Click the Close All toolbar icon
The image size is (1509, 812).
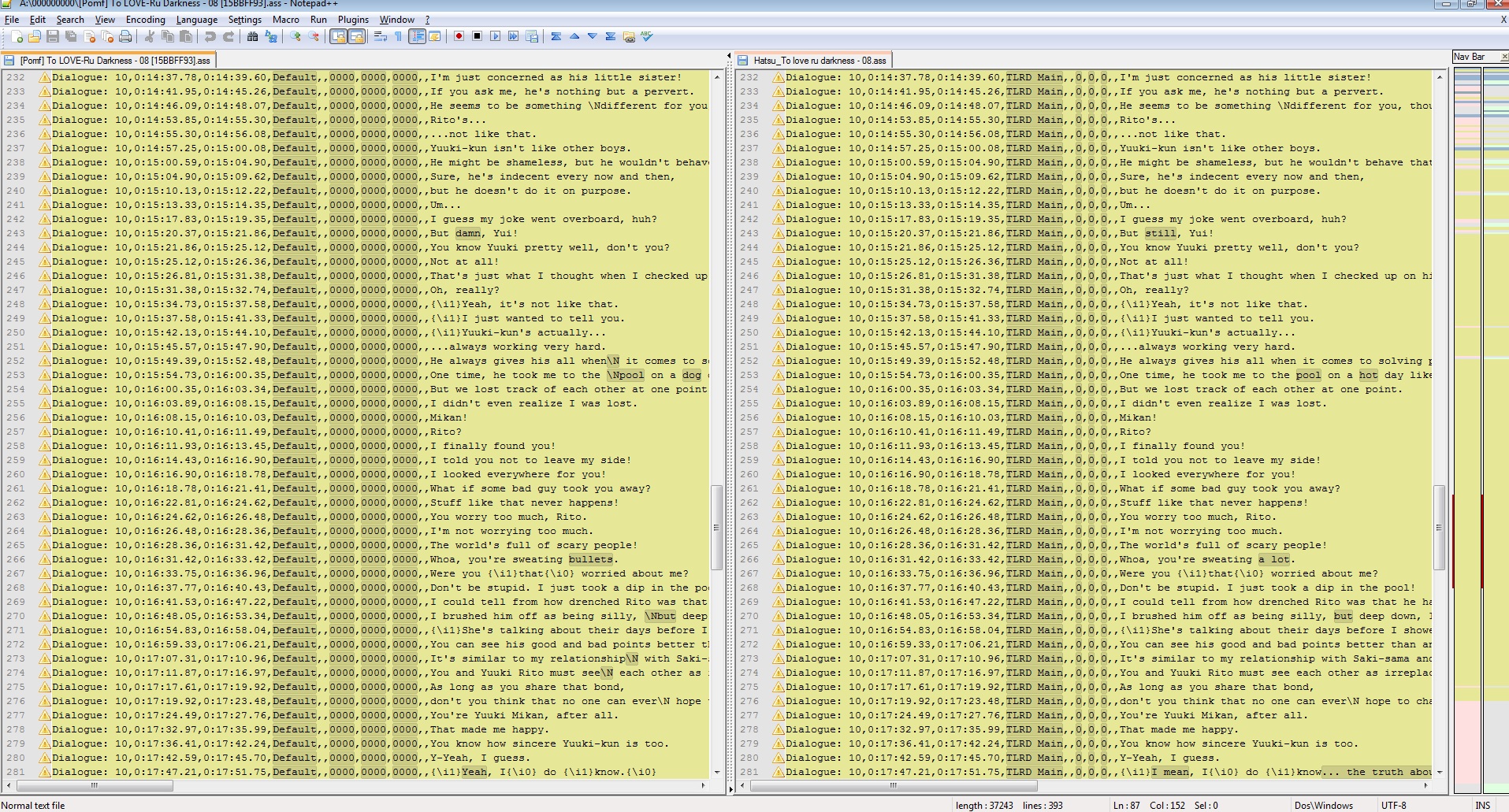[x=107, y=36]
